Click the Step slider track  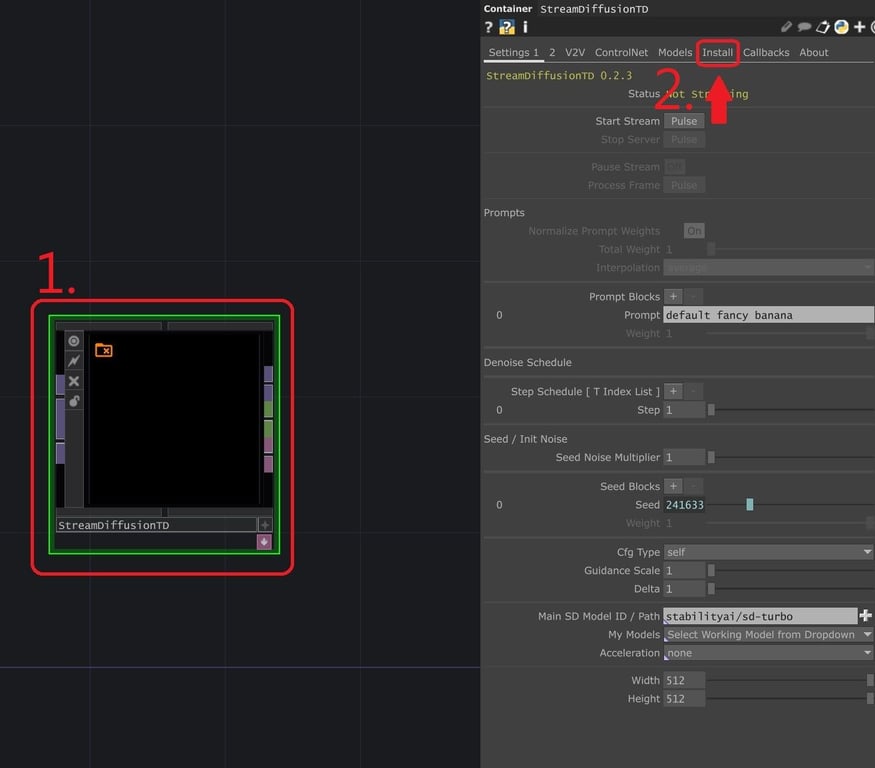point(790,410)
